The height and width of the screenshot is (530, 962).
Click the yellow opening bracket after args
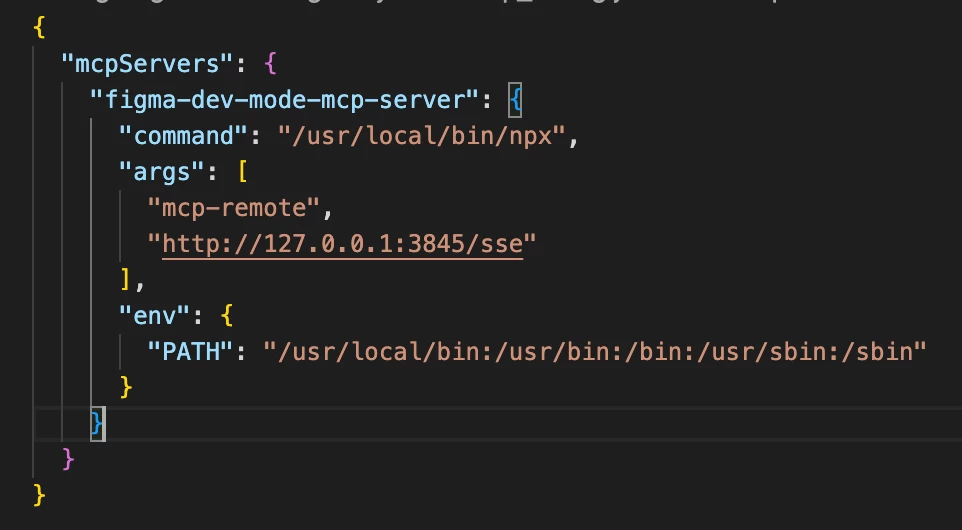[242, 172]
